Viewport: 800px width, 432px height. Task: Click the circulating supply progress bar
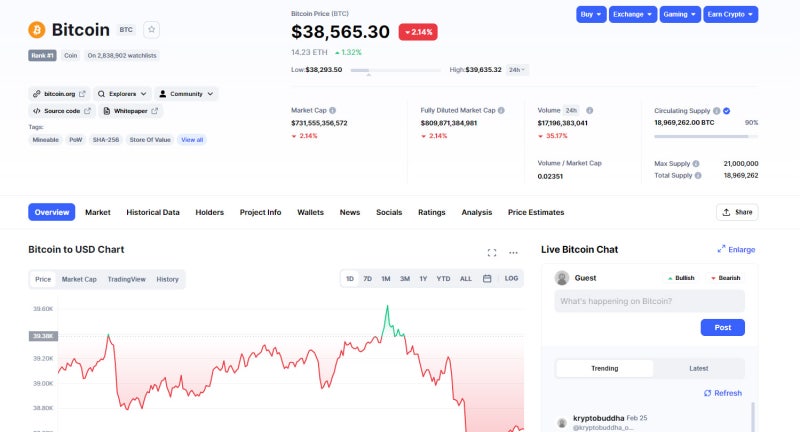(x=706, y=137)
